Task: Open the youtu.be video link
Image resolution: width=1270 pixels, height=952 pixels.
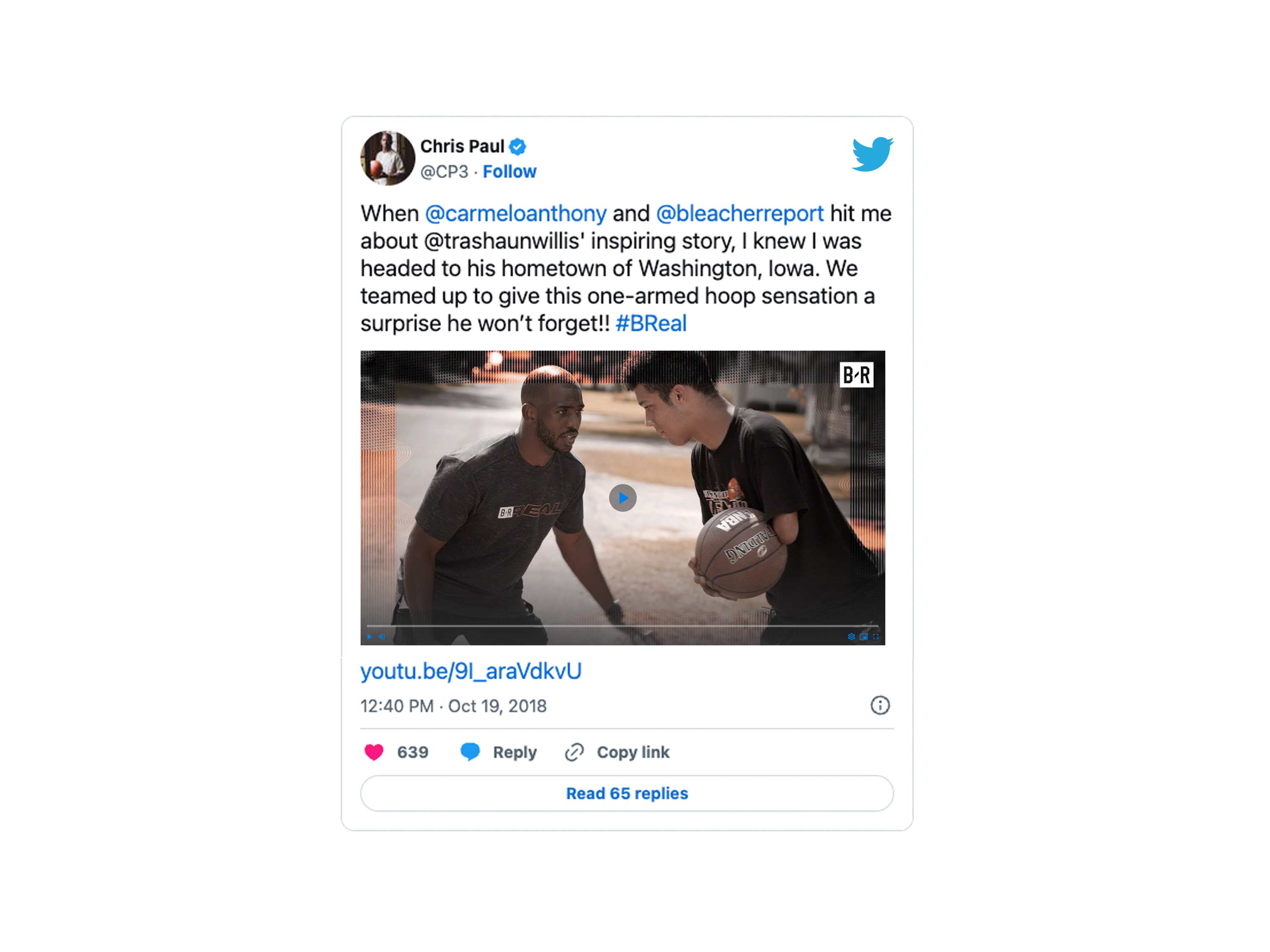Action: click(x=471, y=671)
